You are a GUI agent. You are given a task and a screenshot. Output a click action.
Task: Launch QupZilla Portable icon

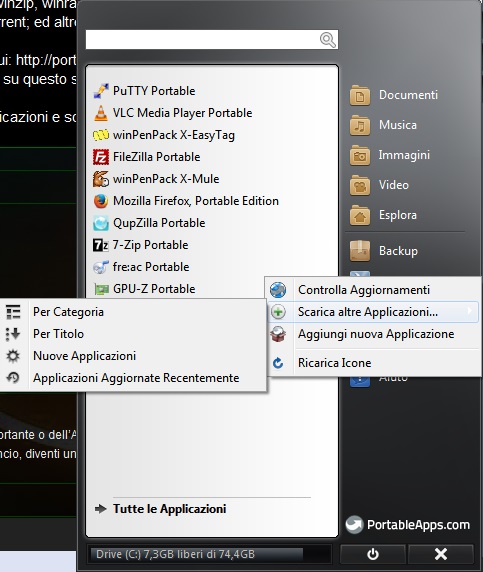tap(101, 223)
